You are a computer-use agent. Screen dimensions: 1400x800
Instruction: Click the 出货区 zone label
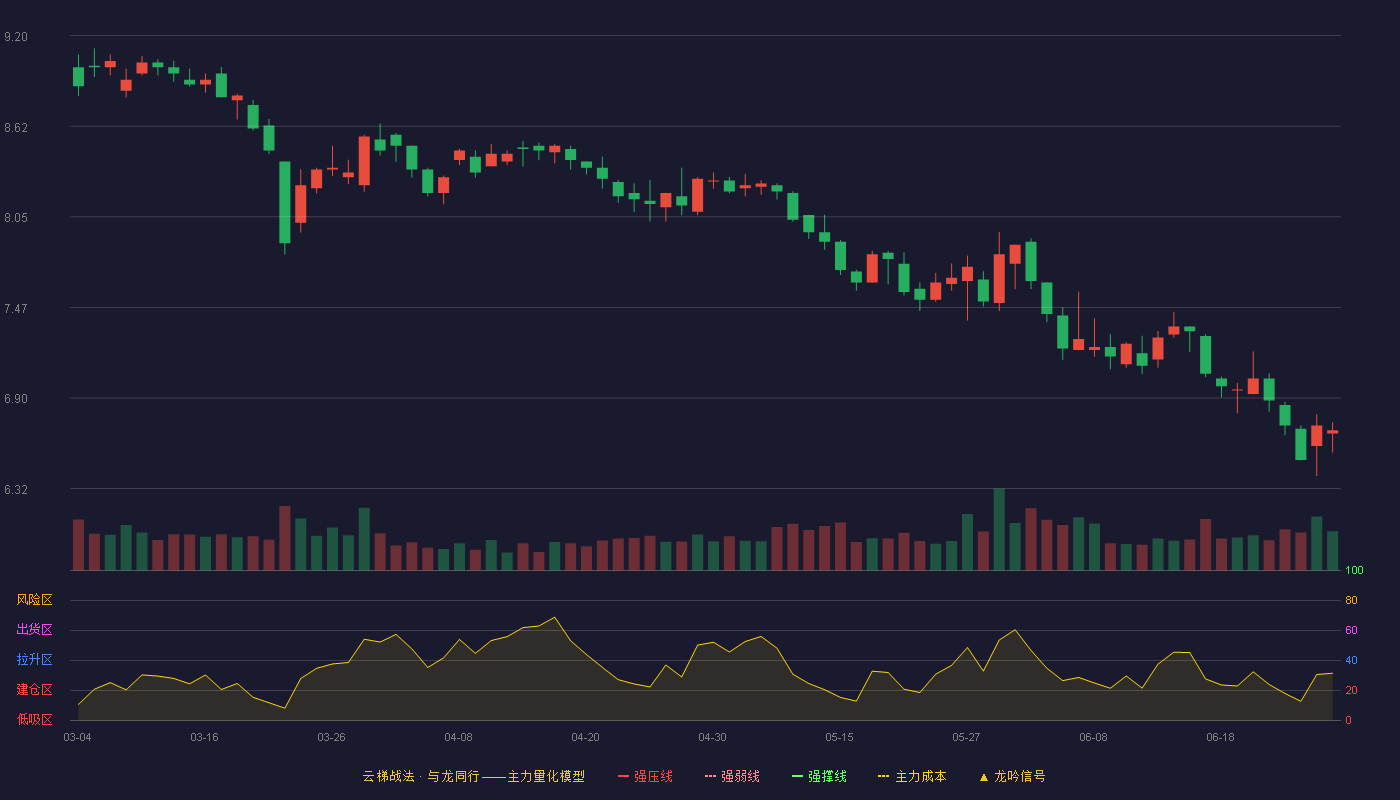coord(34,630)
